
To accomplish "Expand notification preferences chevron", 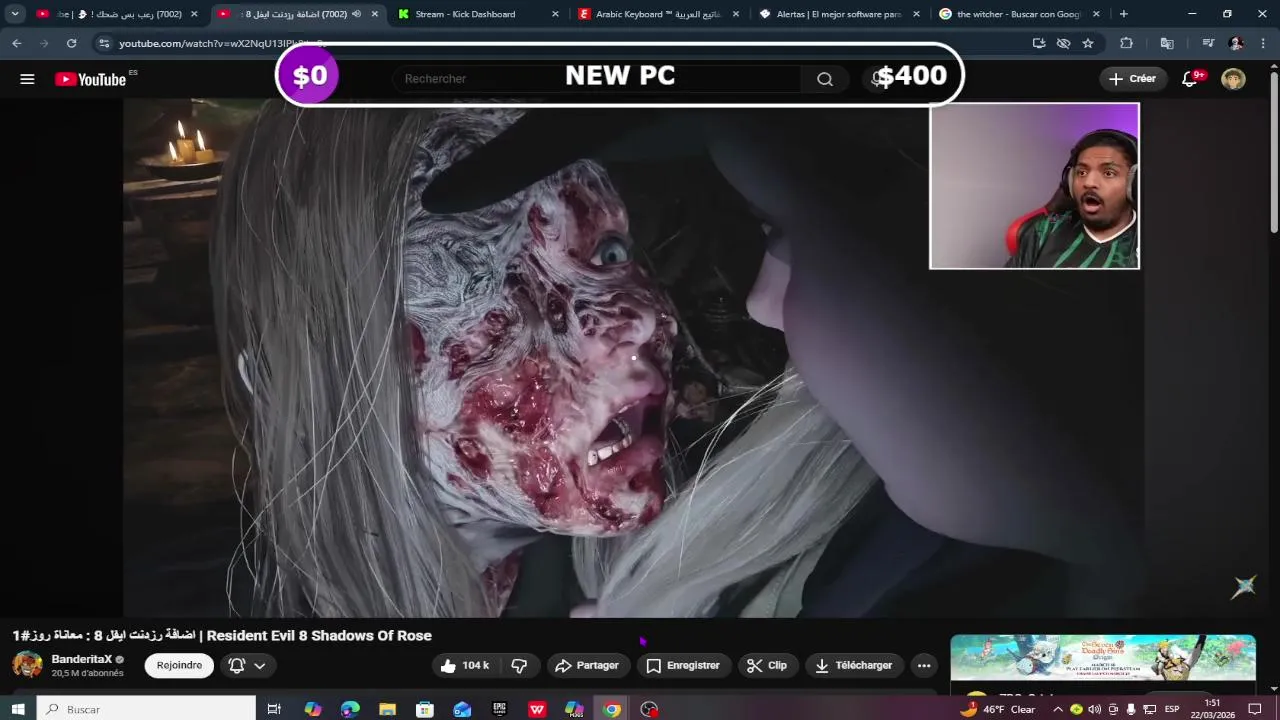I will pos(260,665).
